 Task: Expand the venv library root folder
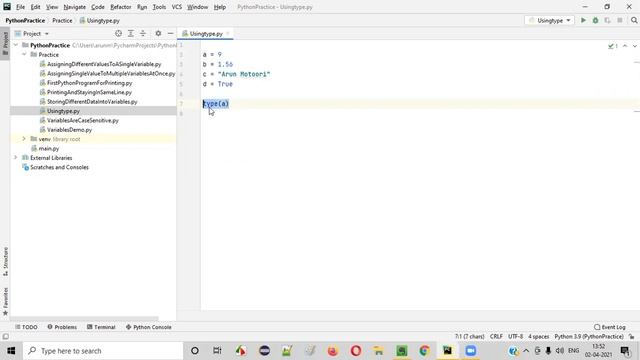[24, 139]
